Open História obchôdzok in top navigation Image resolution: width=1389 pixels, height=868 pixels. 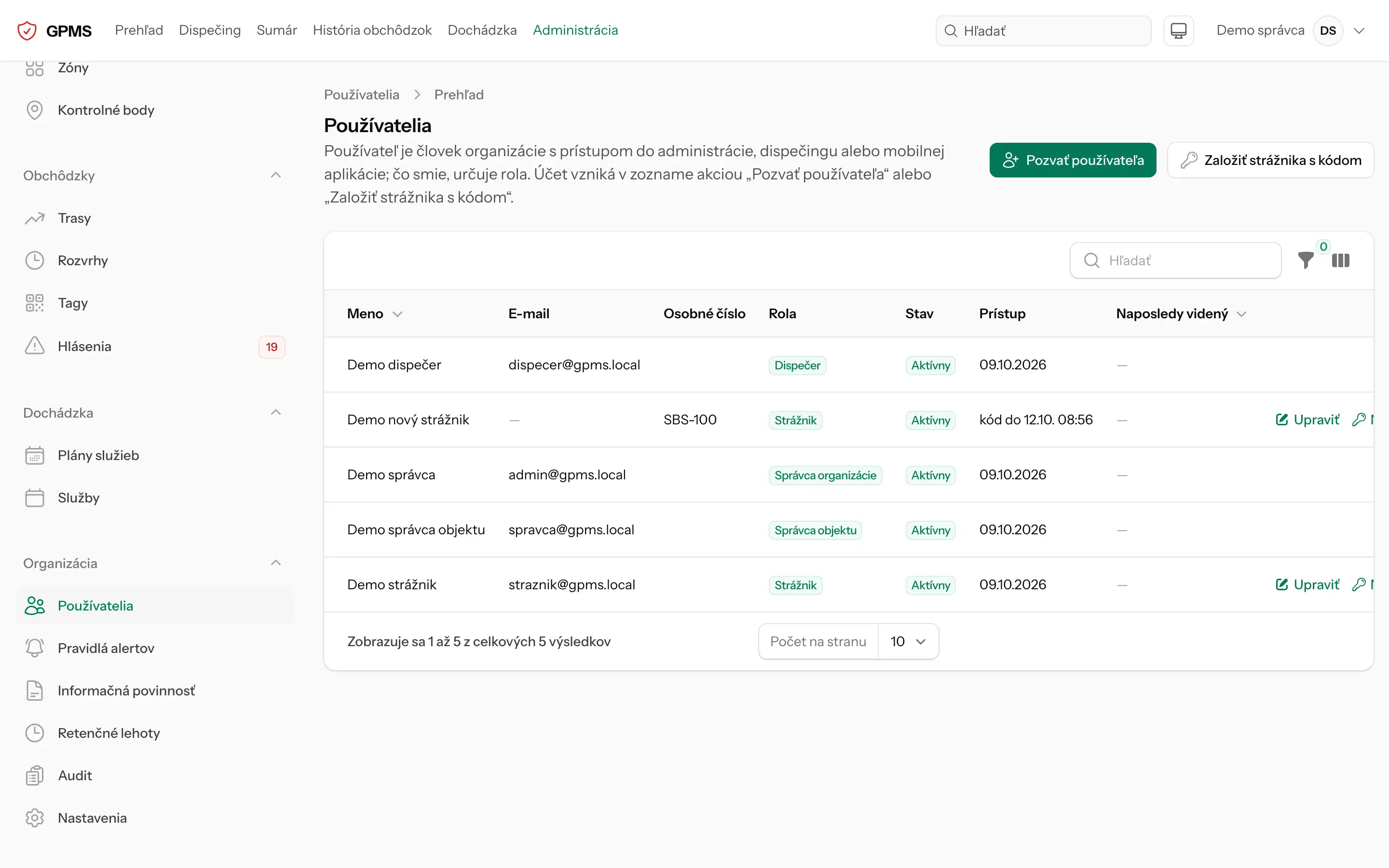[x=372, y=30]
